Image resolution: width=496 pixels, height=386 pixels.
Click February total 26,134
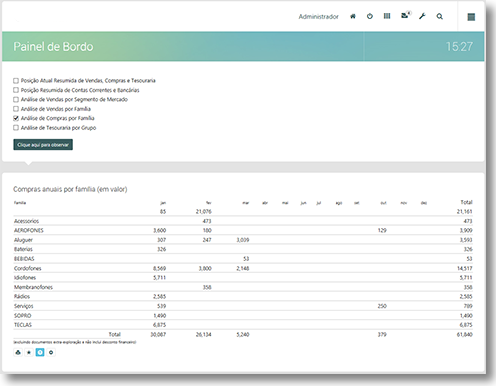(x=203, y=334)
